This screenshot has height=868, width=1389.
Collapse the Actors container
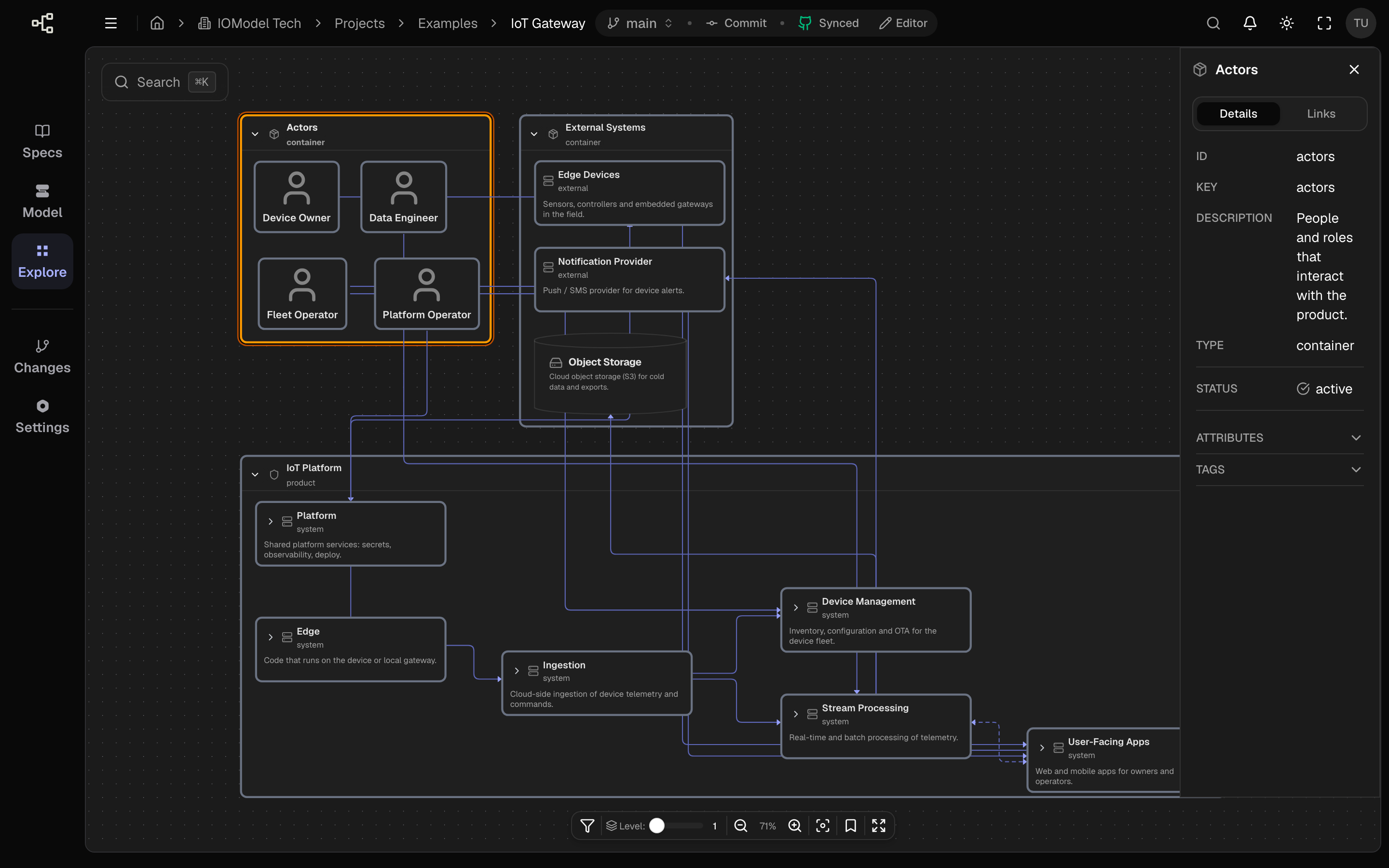255,134
